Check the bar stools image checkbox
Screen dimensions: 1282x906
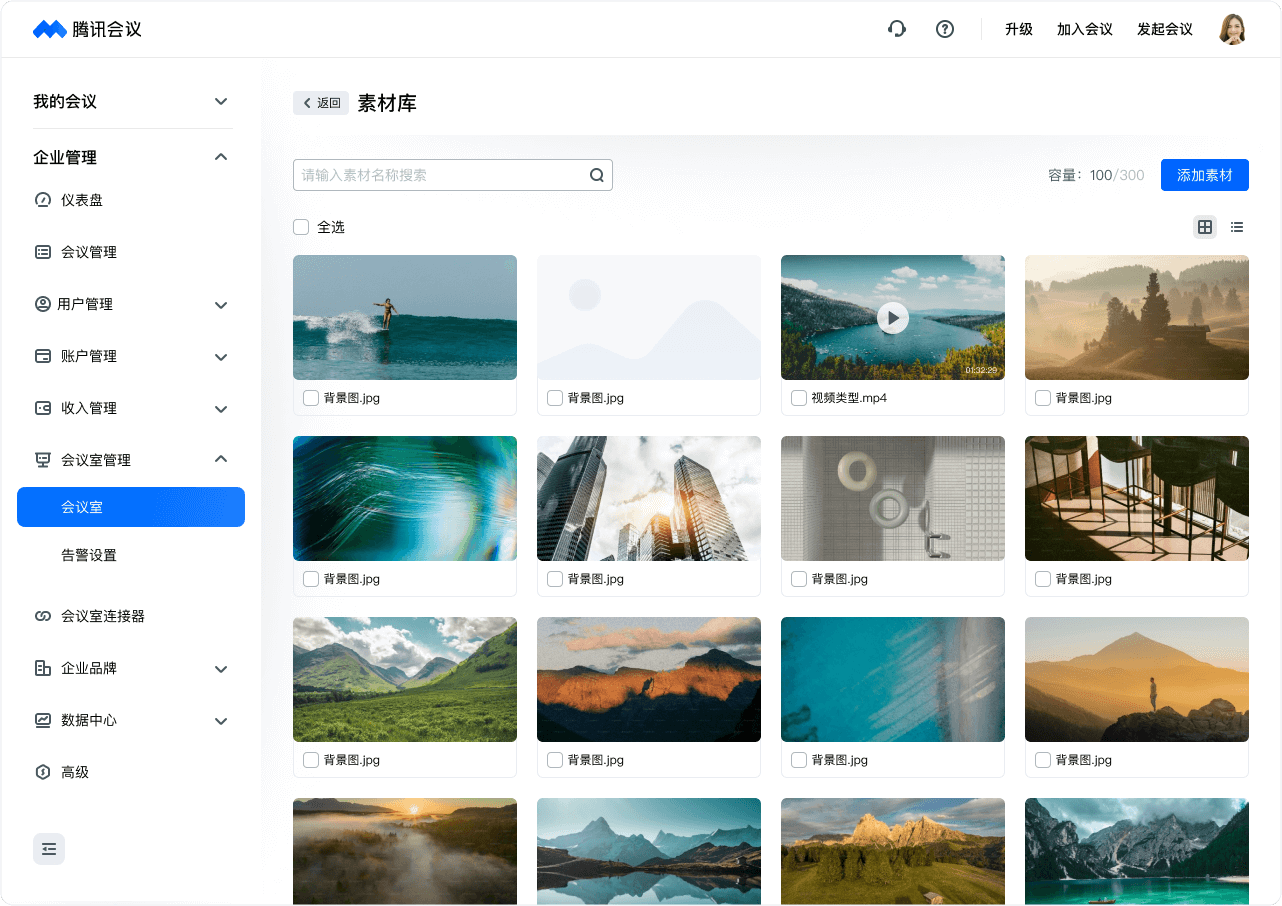point(1043,579)
